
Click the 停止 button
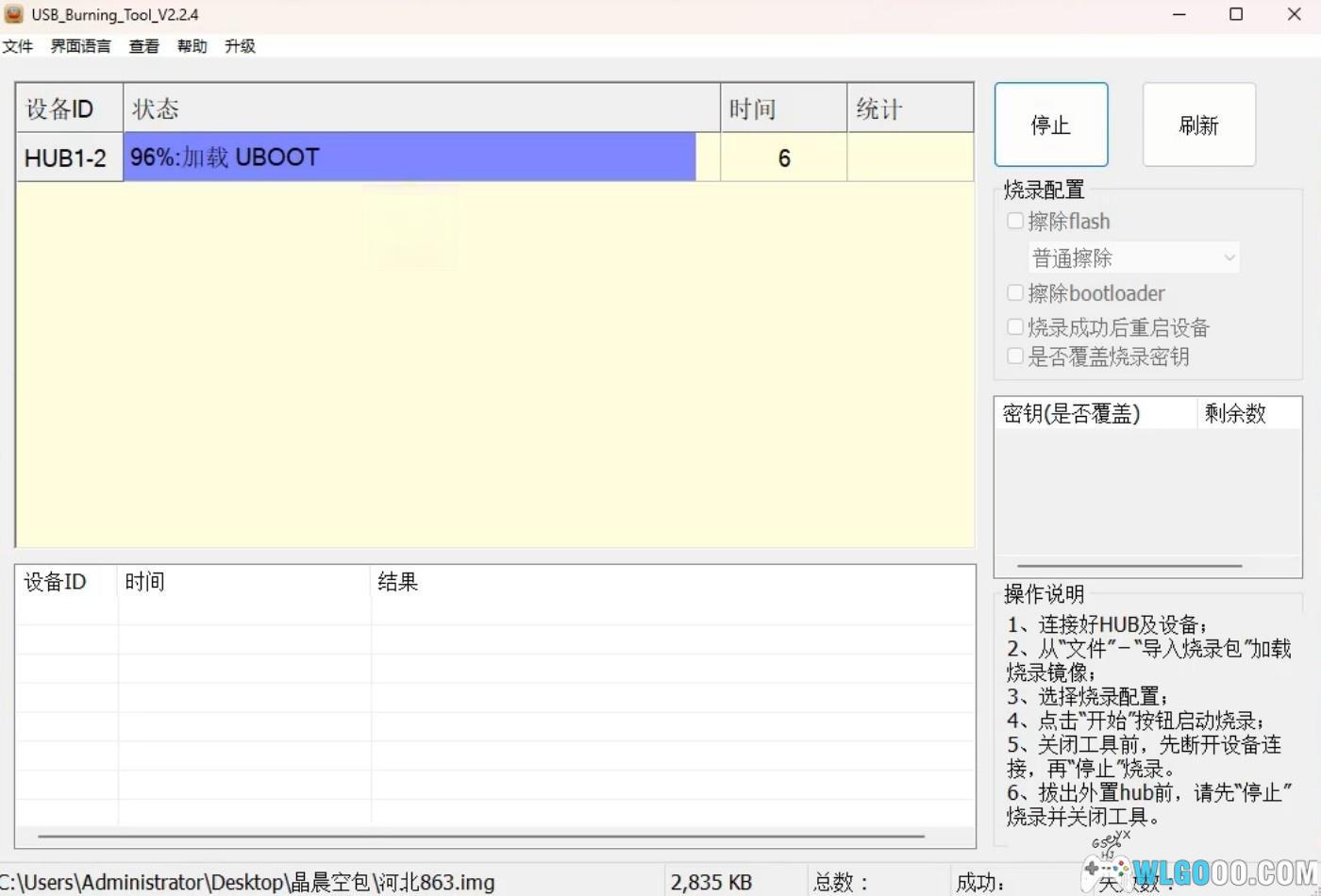[x=1050, y=124]
